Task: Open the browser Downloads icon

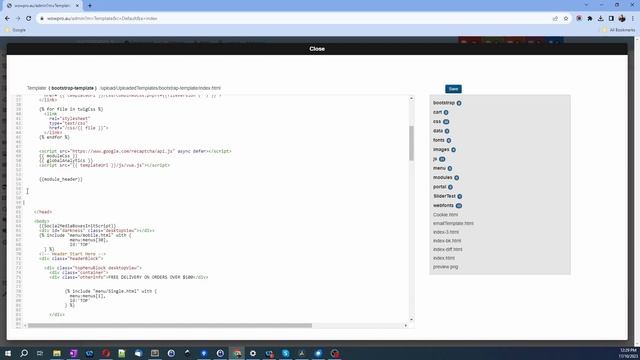Action: pyautogui.click(x=600, y=18)
